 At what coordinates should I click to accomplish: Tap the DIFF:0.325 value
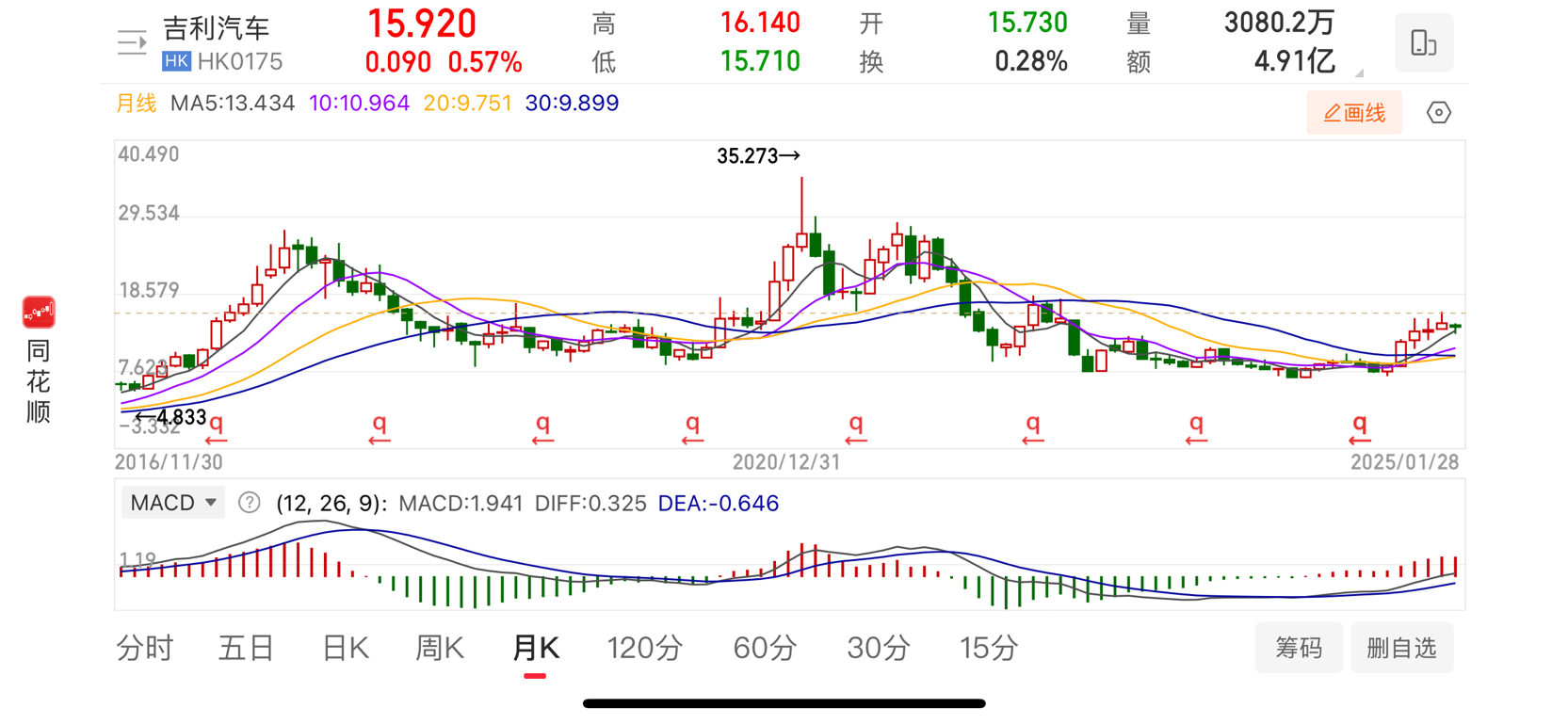click(x=590, y=503)
